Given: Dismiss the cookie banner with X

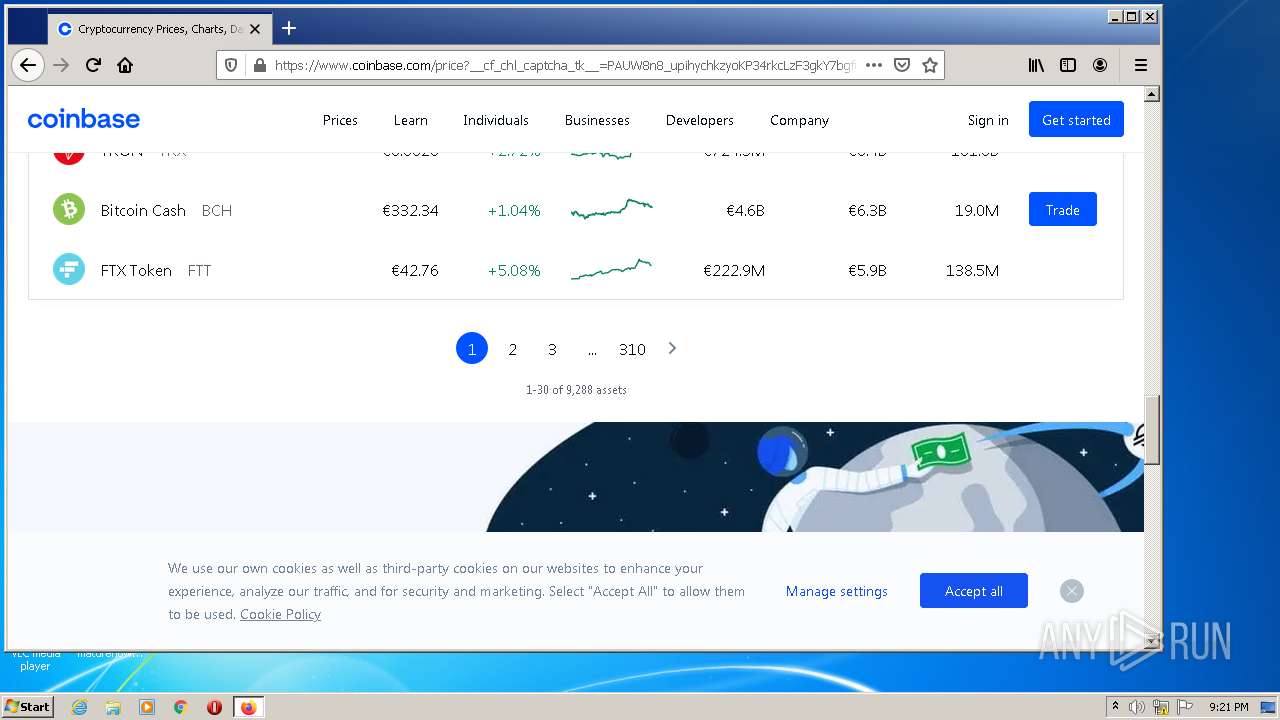Looking at the screenshot, I should coord(1072,591).
